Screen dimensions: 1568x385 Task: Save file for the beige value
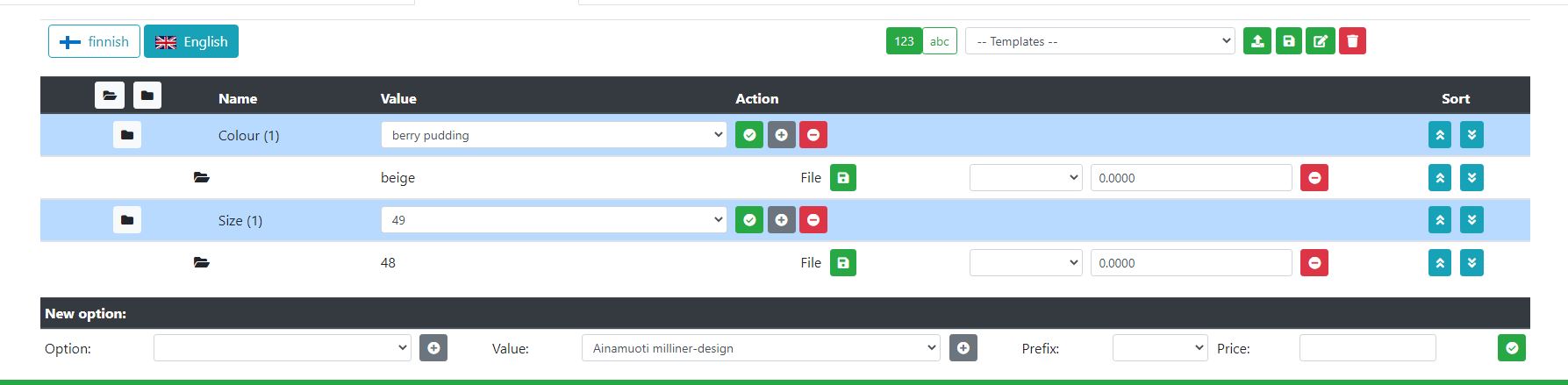click(843, 178)
